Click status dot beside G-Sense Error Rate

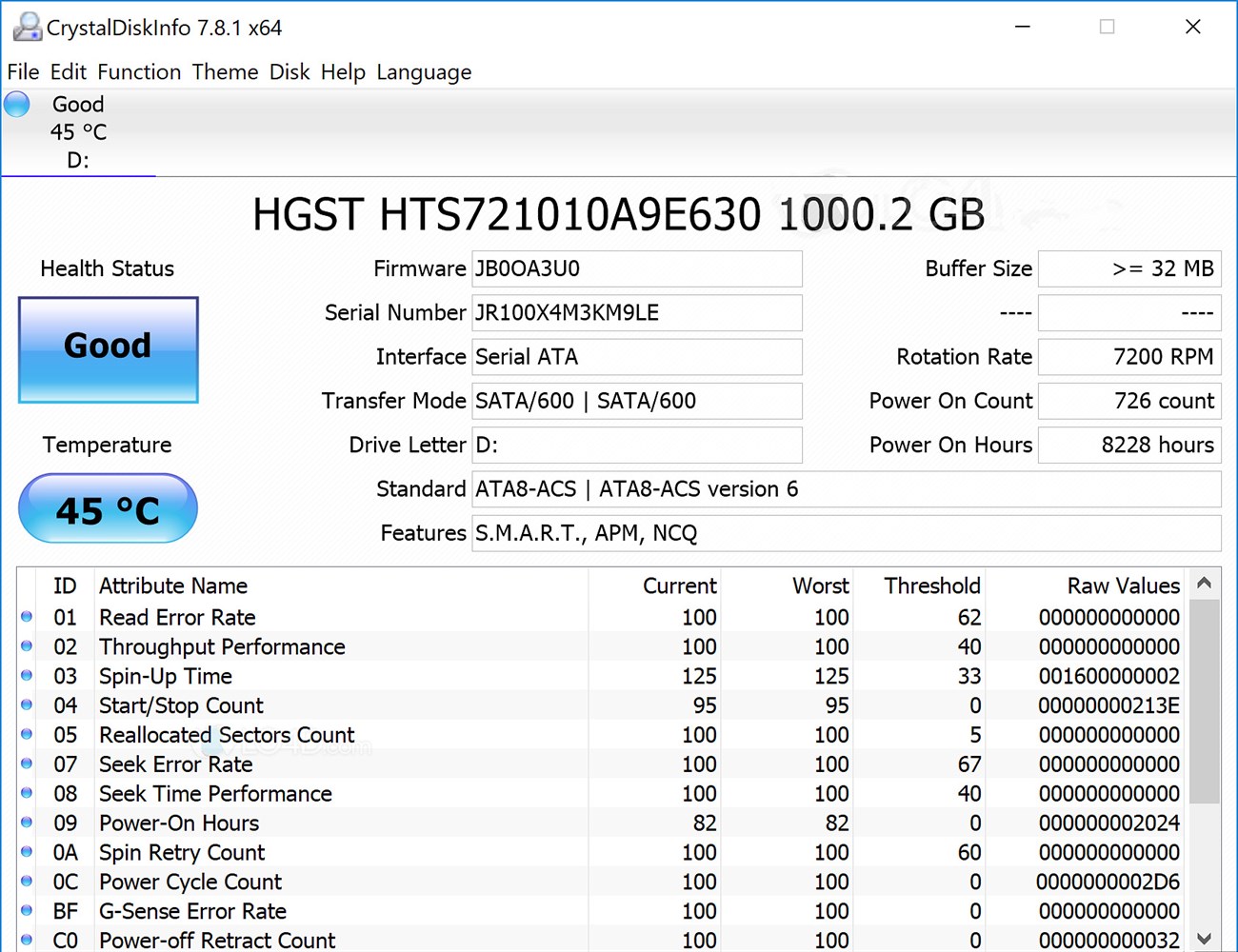pos(27,911)
